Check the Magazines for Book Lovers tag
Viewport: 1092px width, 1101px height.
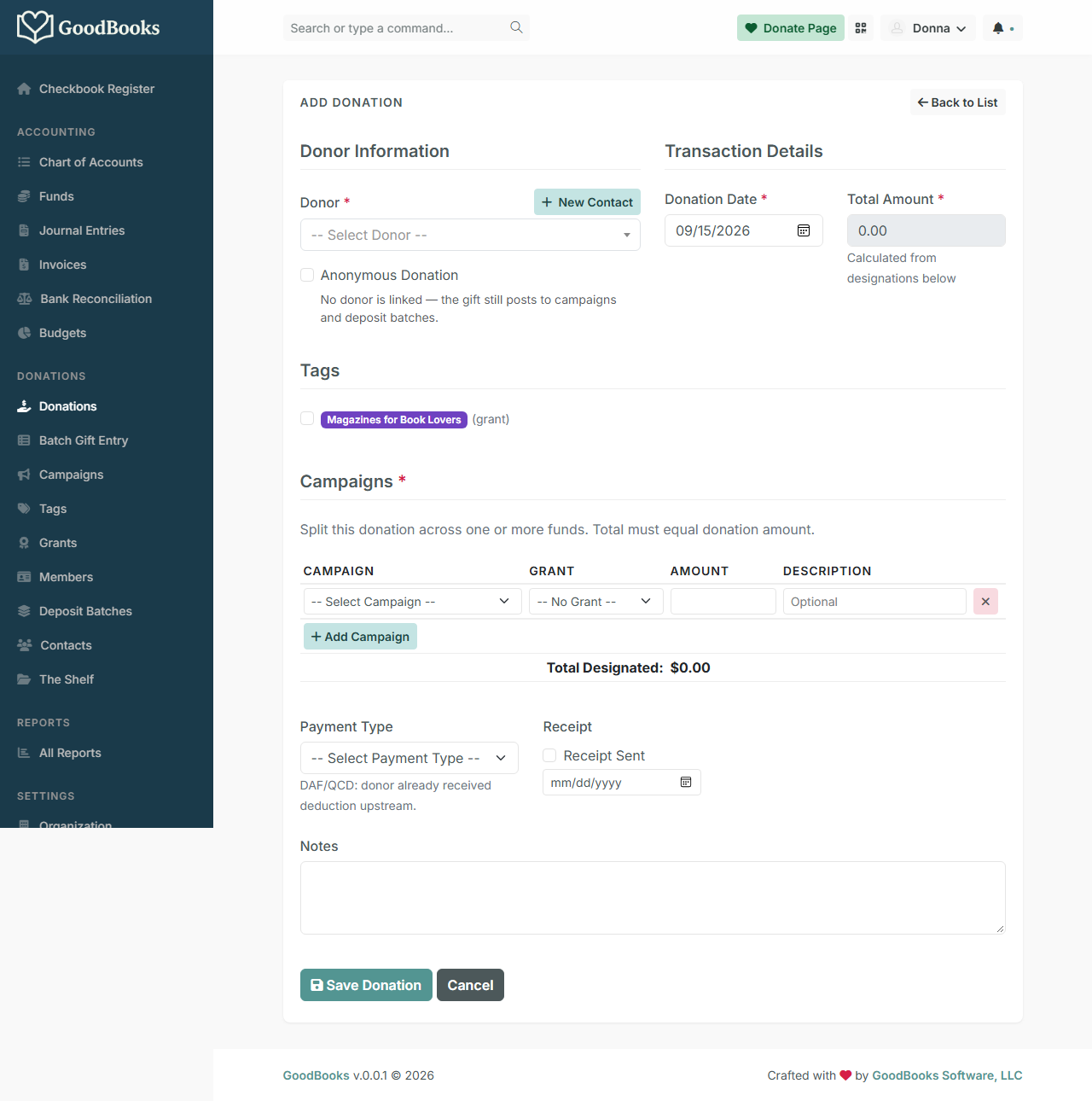307,418
